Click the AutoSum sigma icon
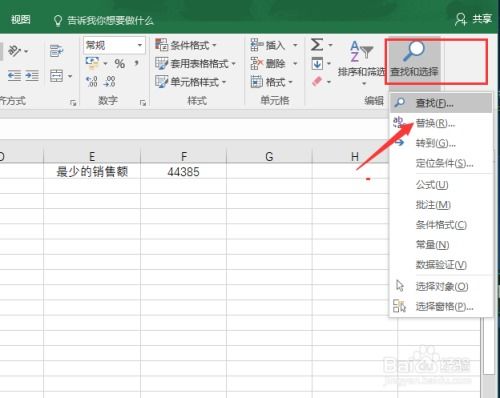Image resolution: width=500 pixels, height=398 pixels. (x=317, y=44)
